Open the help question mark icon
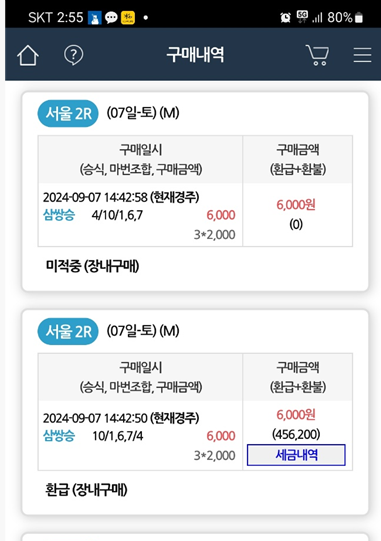 click(74, 55)
